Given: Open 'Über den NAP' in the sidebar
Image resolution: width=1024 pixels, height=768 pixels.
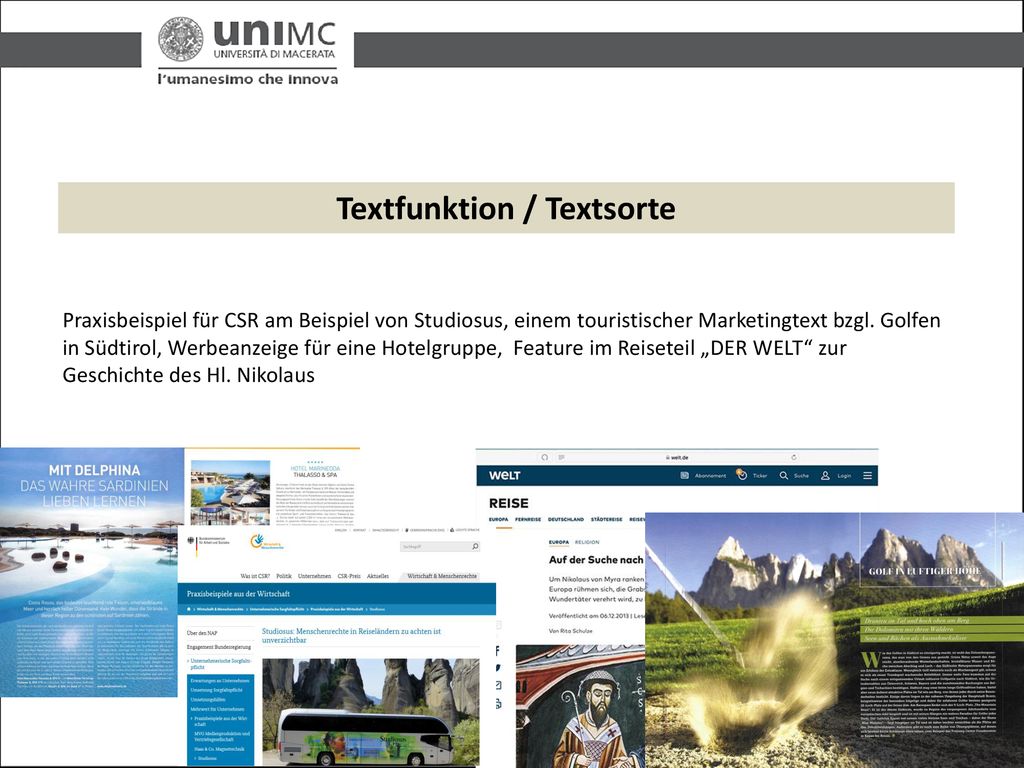Looking at the screenshot, I should pyautogui.click(x=202, y=633).
